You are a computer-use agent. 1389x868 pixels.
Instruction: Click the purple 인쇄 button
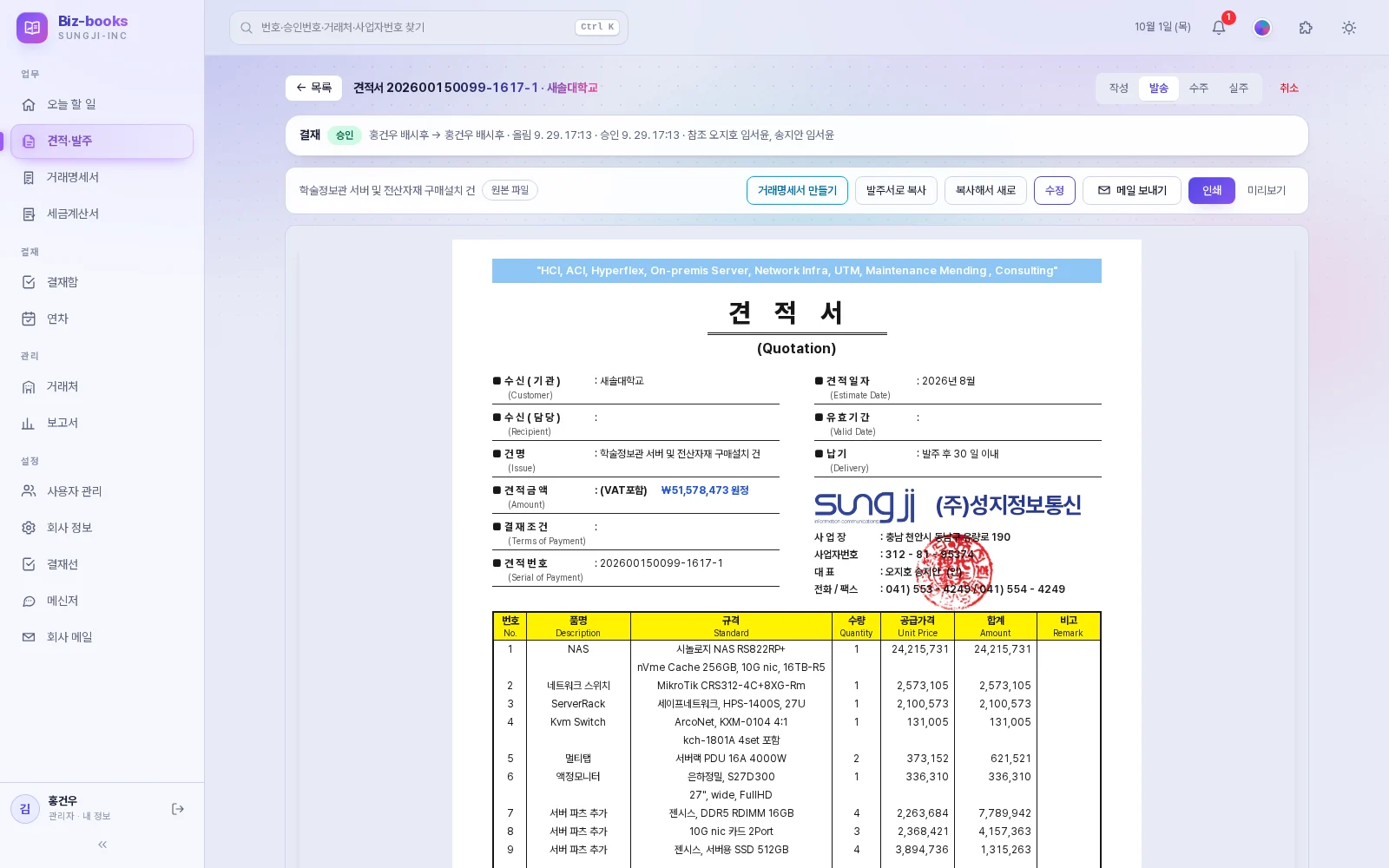click(x=1212, y=191)
